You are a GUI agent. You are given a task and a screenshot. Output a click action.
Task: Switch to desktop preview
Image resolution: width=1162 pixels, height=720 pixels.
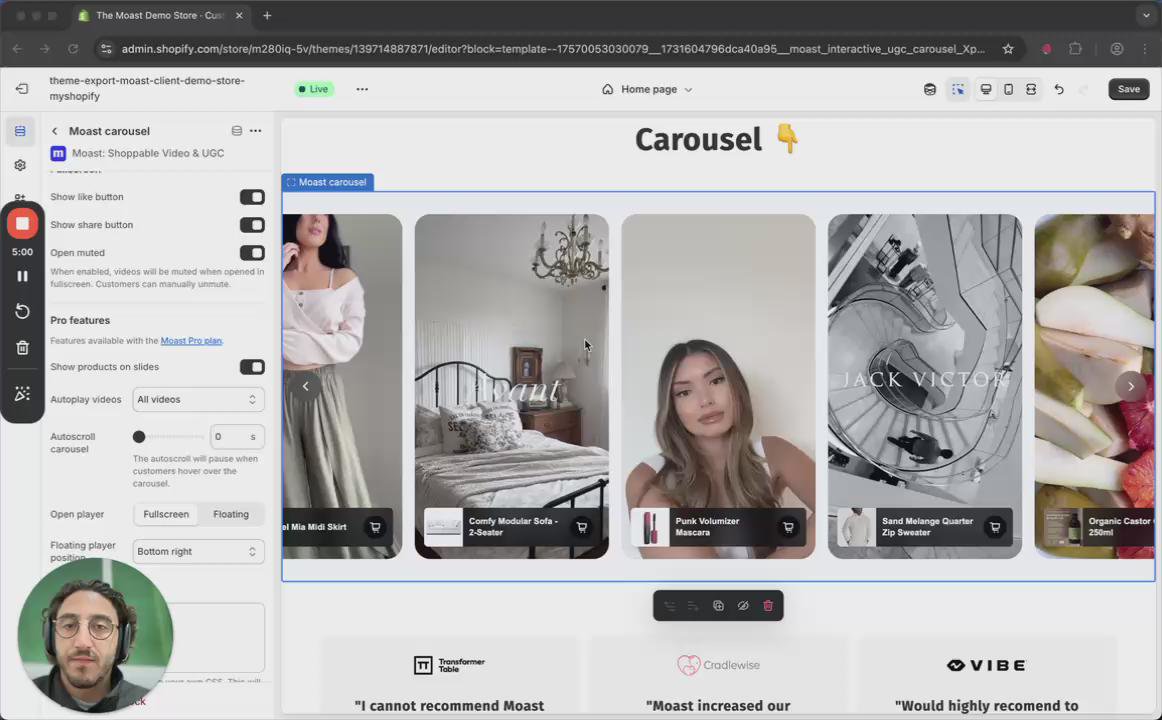pos(986,89)
